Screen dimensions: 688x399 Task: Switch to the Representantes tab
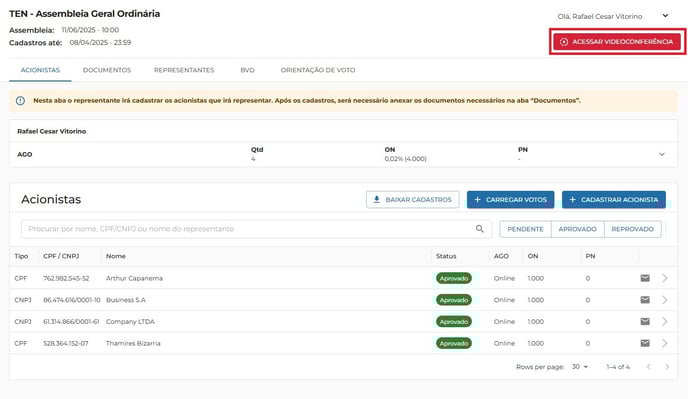pyautogui.click(x=184, y=70)
